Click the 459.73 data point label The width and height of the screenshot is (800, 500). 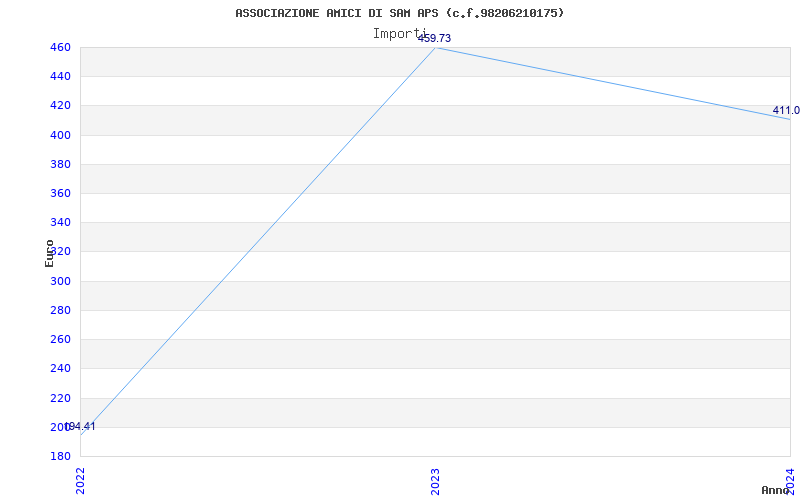[434, 38]
